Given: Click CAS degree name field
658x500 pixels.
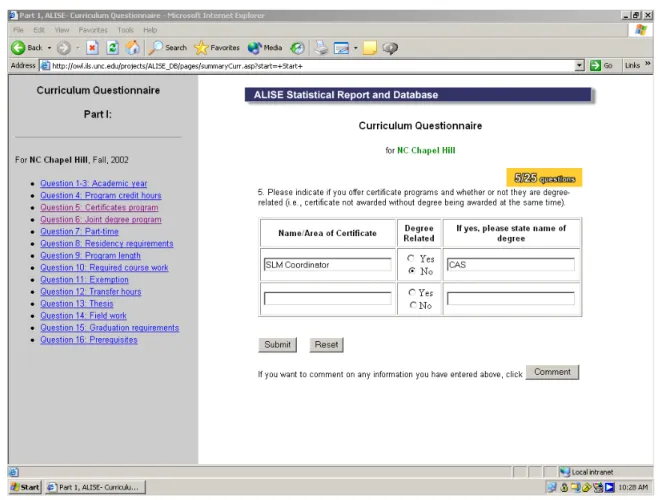Looking at the screenshot, I should pos(511,264).
